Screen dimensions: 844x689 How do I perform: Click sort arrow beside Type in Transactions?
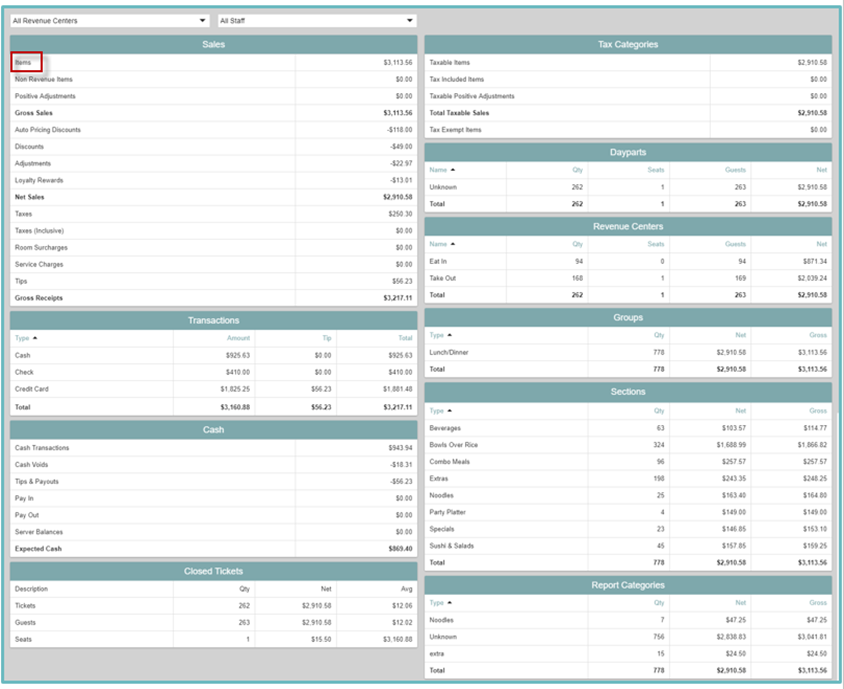point(36,338)
